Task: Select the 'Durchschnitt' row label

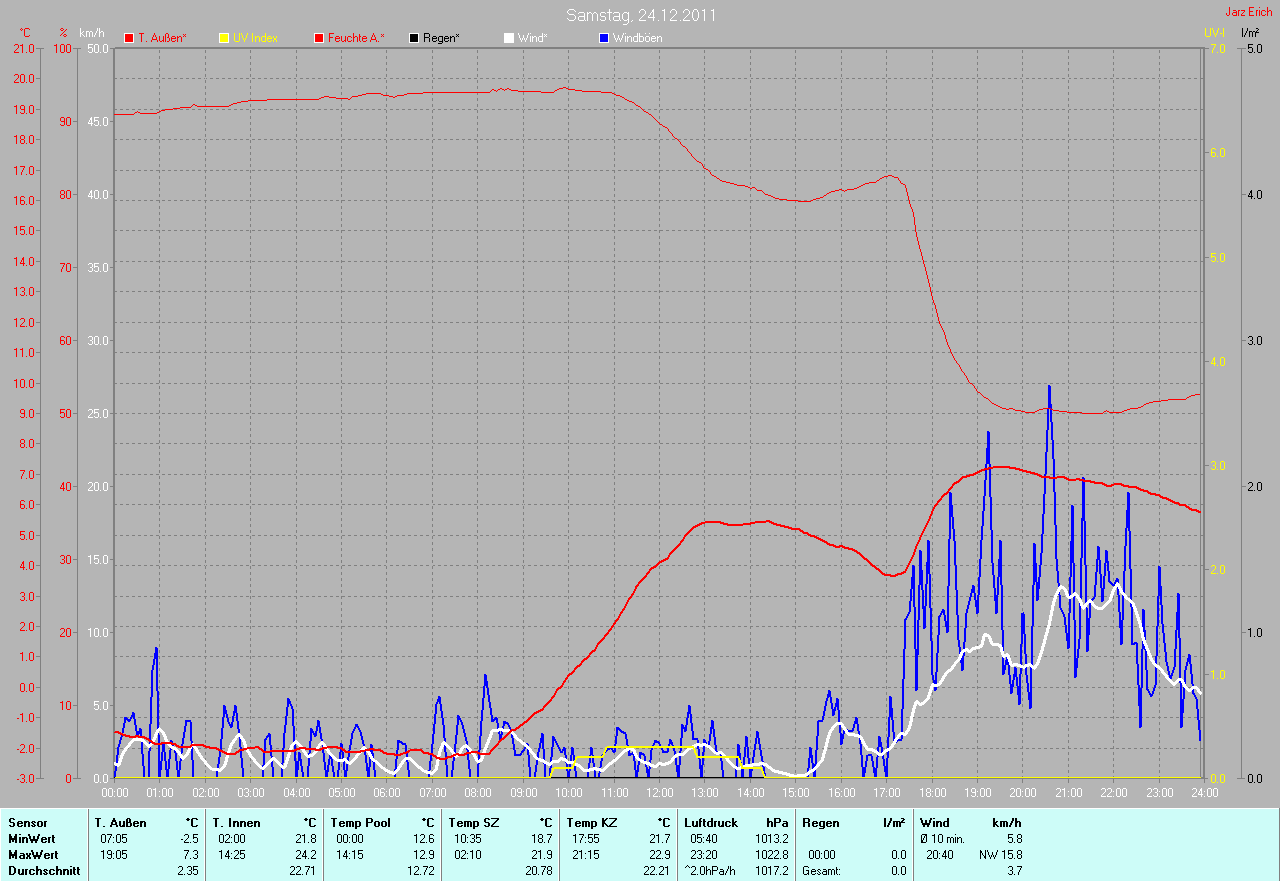Action: 43,871
